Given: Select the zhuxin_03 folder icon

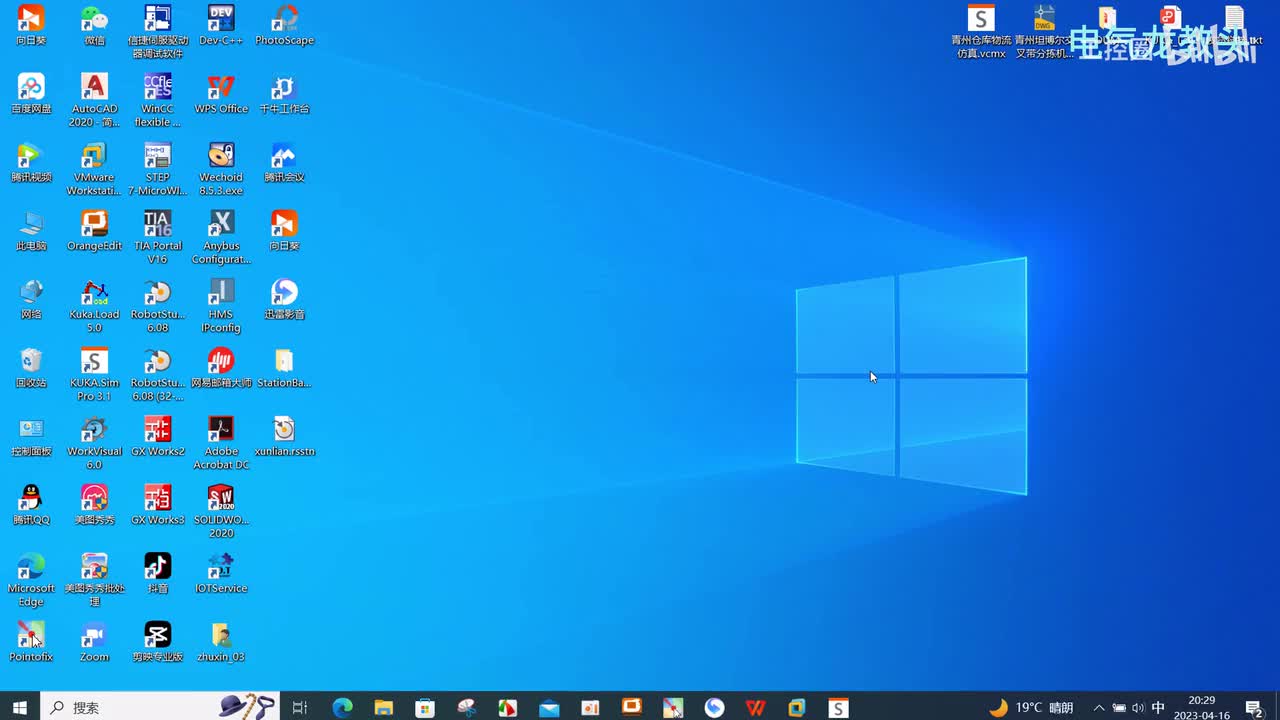Looking at the screenshot, I should [x=221, y=642].
